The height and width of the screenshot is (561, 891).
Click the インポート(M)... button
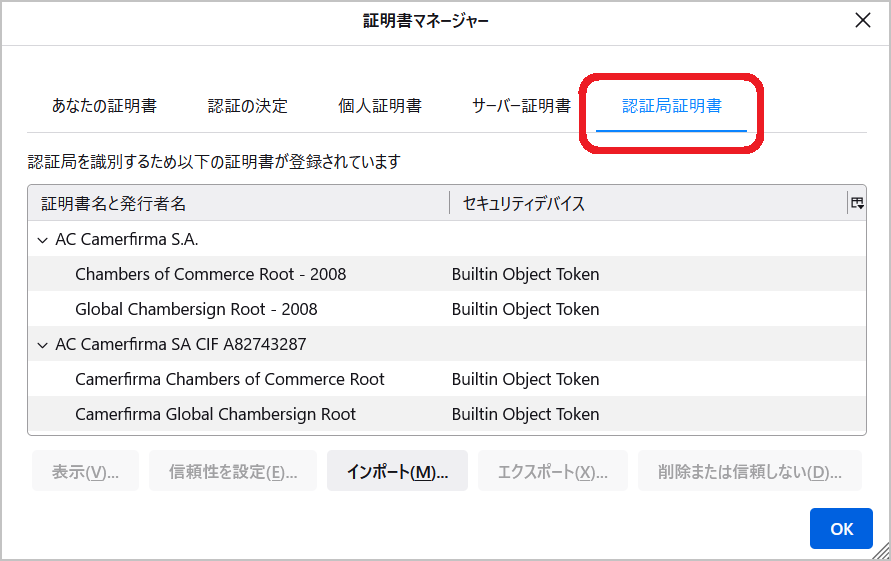[x=397, y=472]
